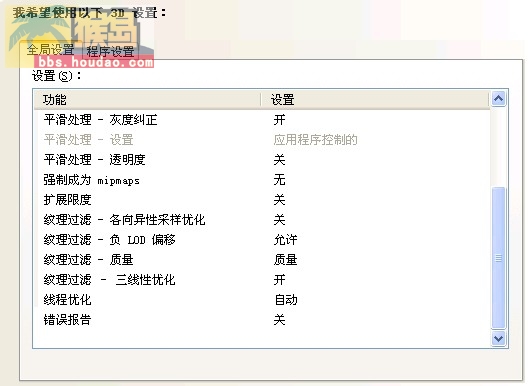The width and height of the screenshot is (532, 386).
Task: Click the 设置 column header
Action: (x=375, y=100)
